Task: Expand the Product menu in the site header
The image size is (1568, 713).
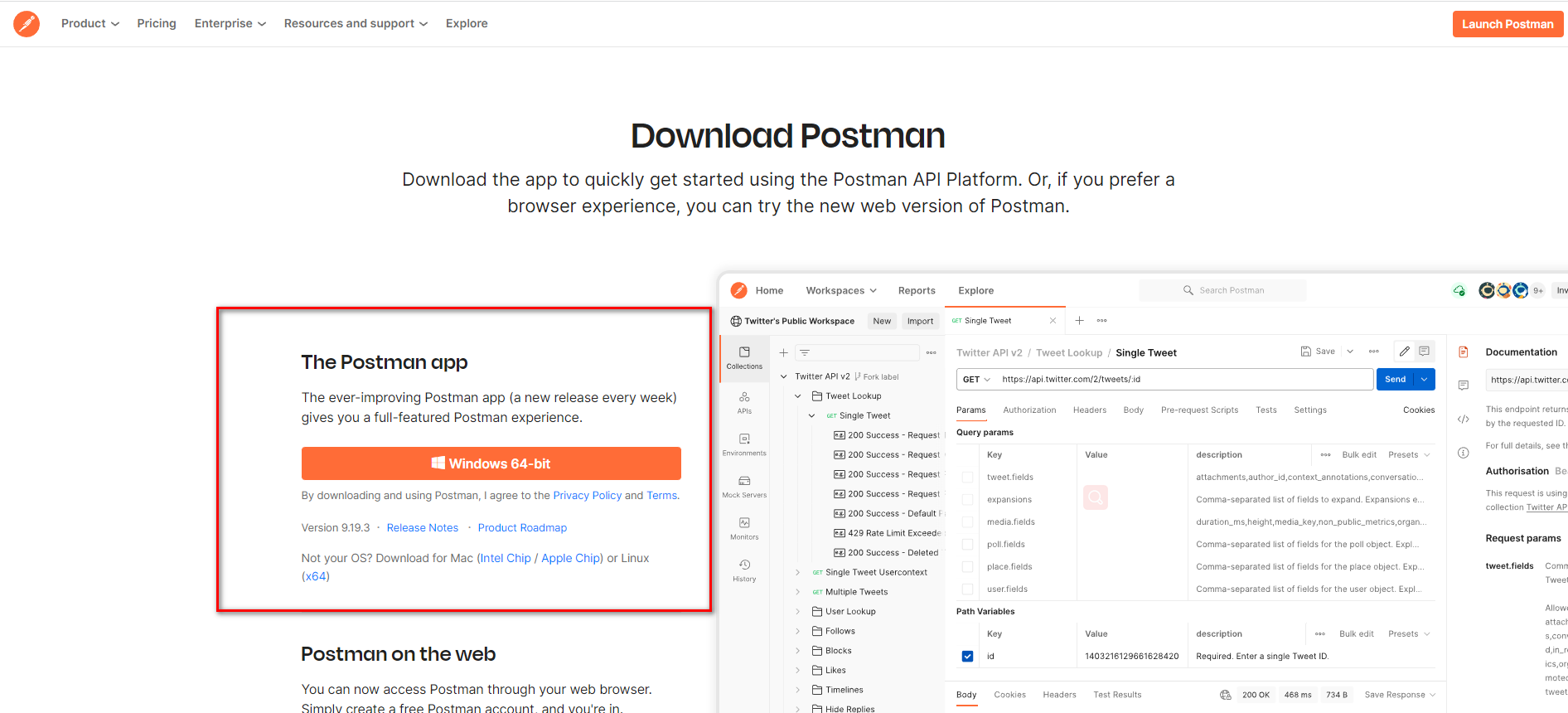Action: coord(90,23)
